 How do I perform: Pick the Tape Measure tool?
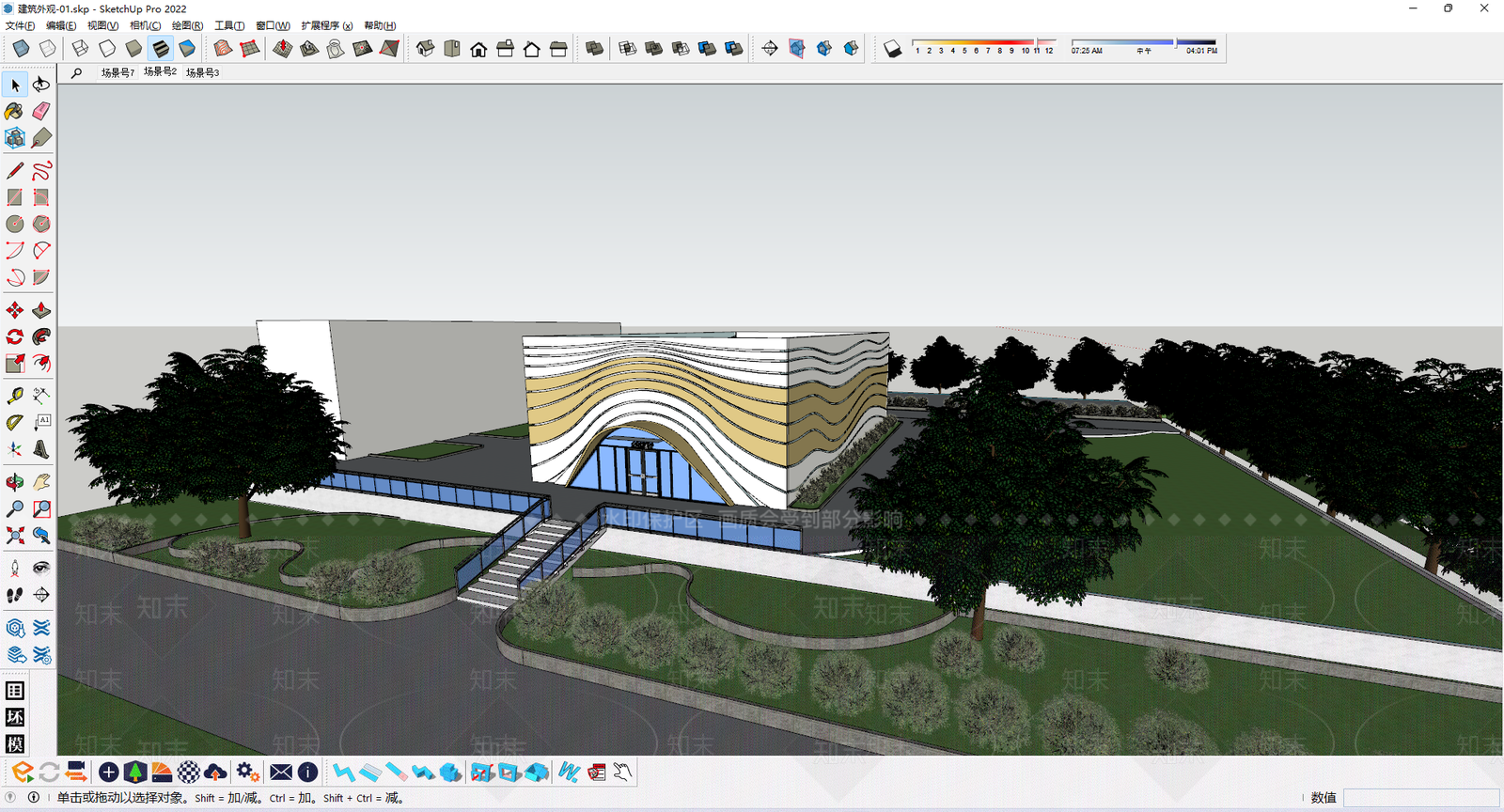tap(14, 396)
